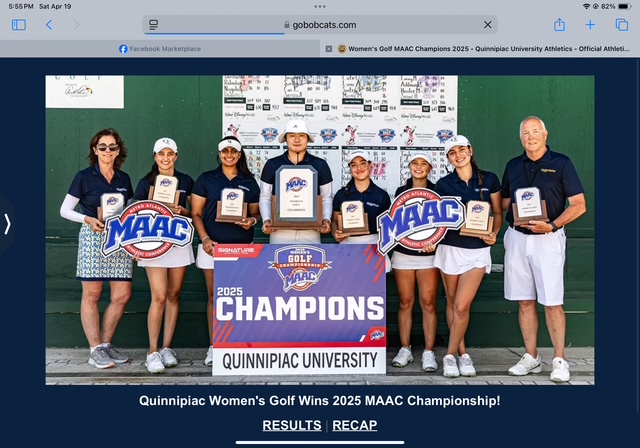Screen dimensions: 640x448
Task: Toggle the Safari sidebar panel
Action: click(x=19, y=25)
